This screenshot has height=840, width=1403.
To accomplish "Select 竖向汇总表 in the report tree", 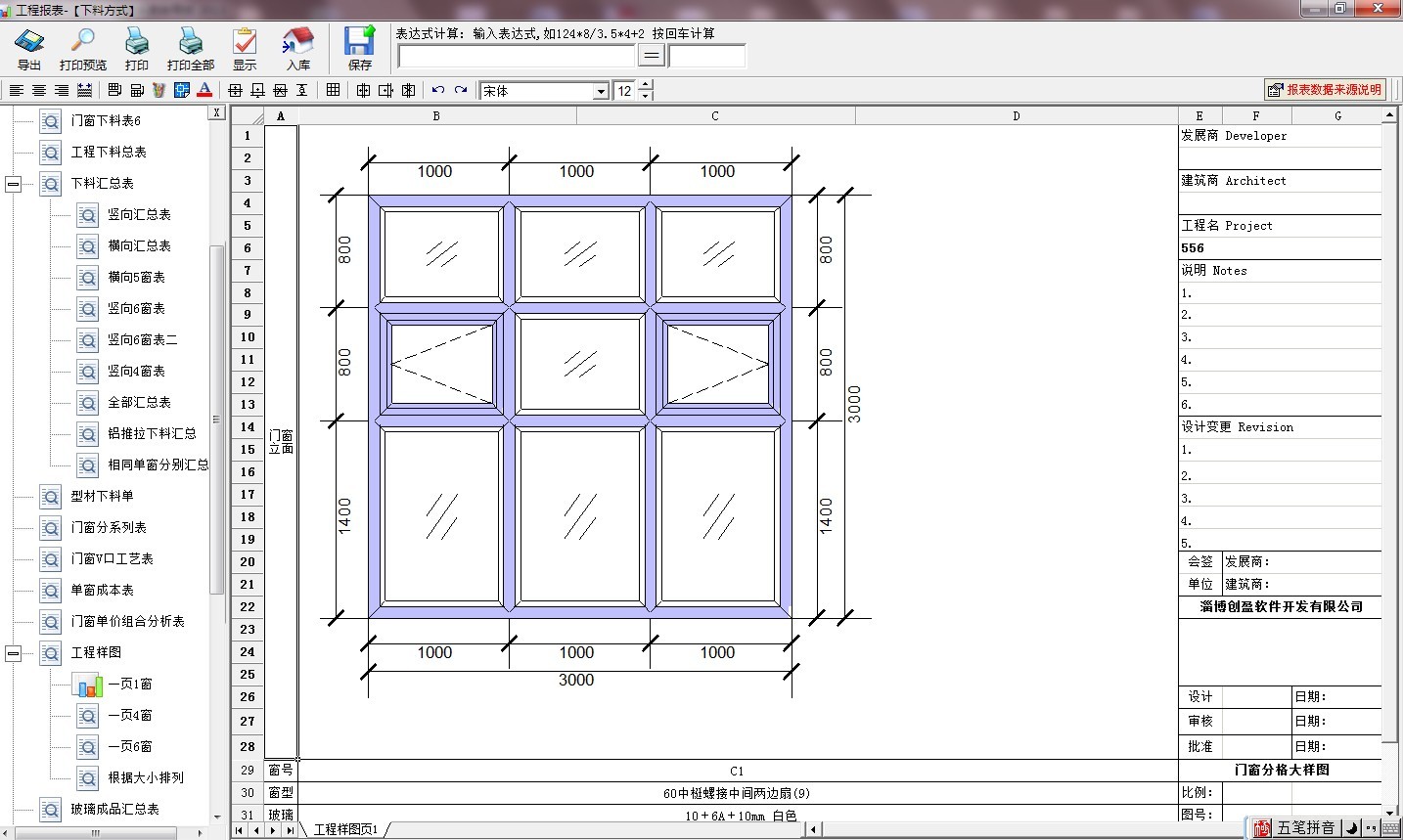I will click(x=139, y=215).
